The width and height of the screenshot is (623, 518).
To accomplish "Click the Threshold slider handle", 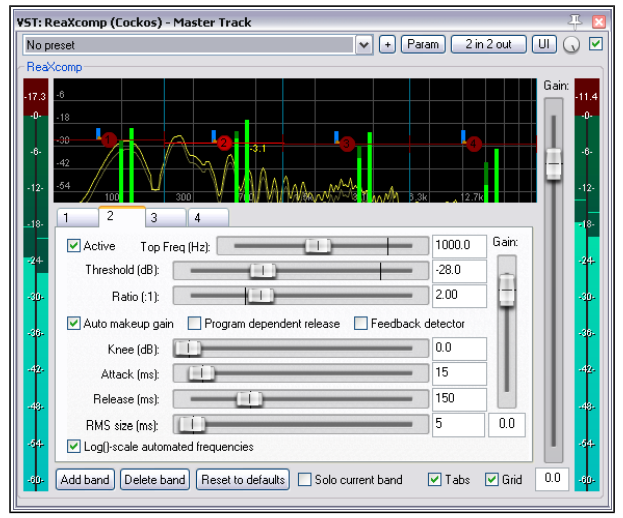I will point(263,271).
